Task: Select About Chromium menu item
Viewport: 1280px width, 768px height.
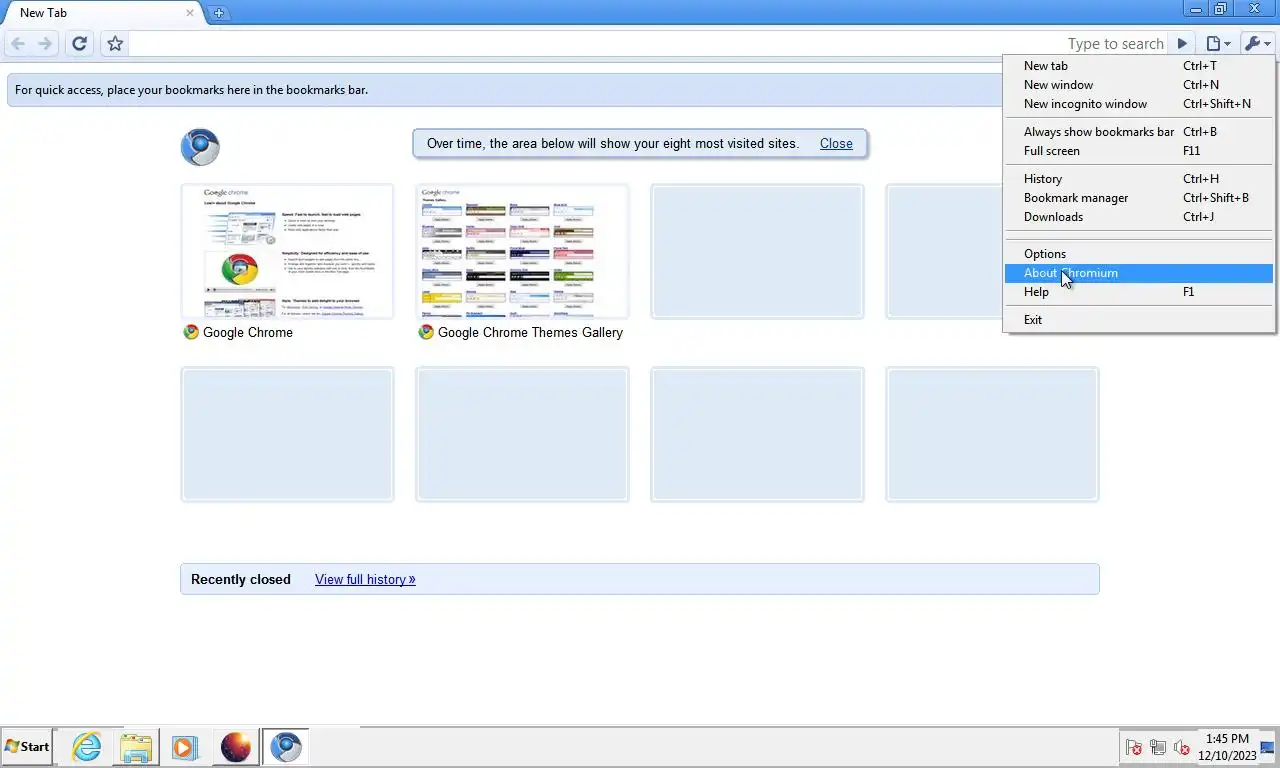Action: tap(1139, 273)
